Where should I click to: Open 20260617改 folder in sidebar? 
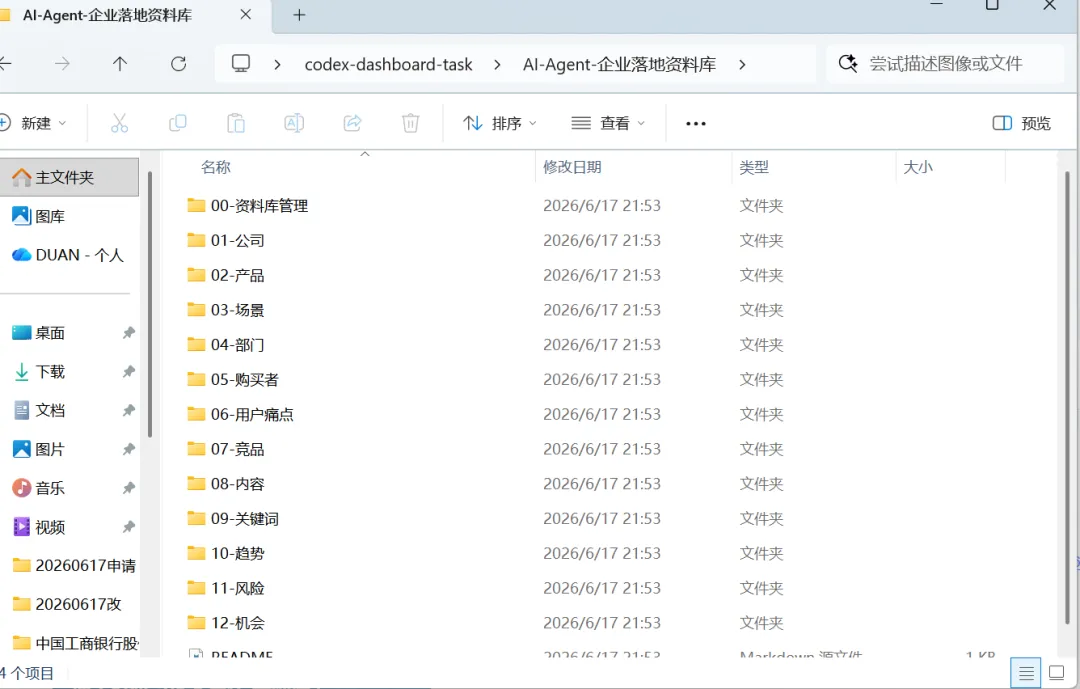(x=69, y=604)
